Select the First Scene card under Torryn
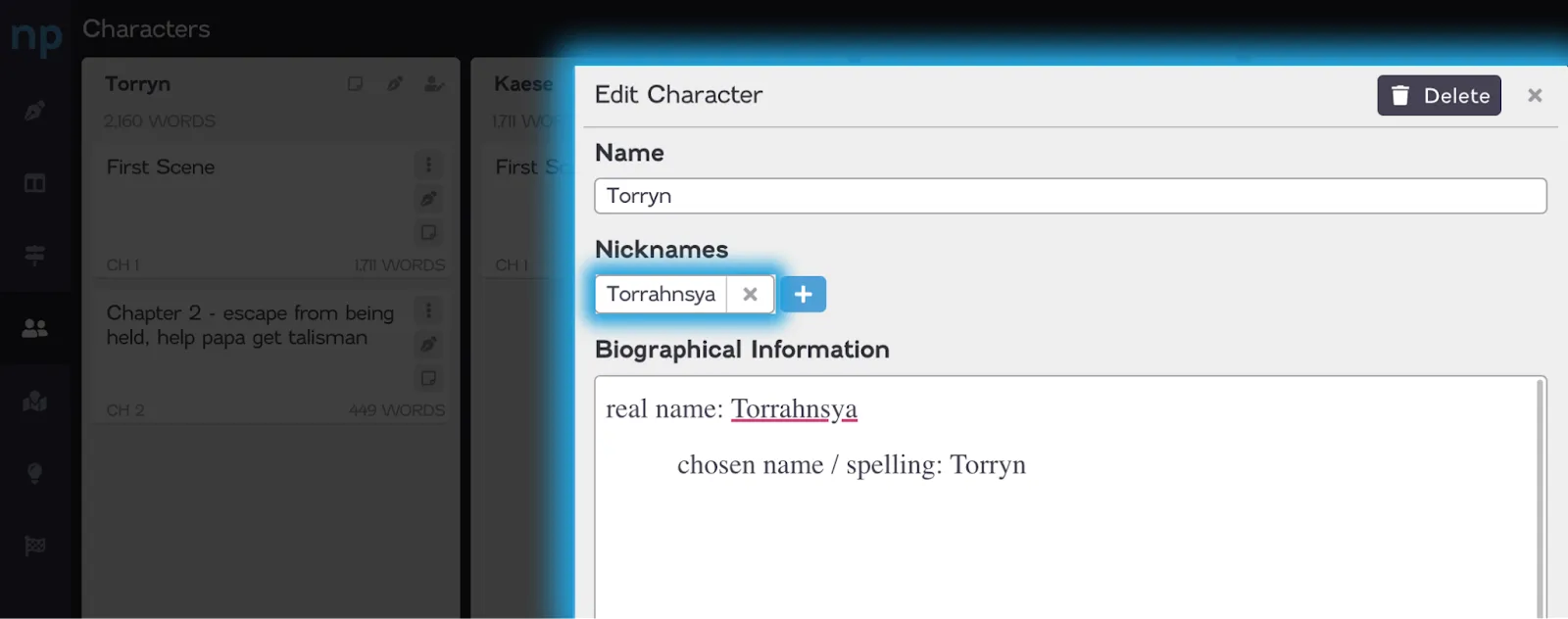This screenshot has width=1568, height=619. coord(272,213)
